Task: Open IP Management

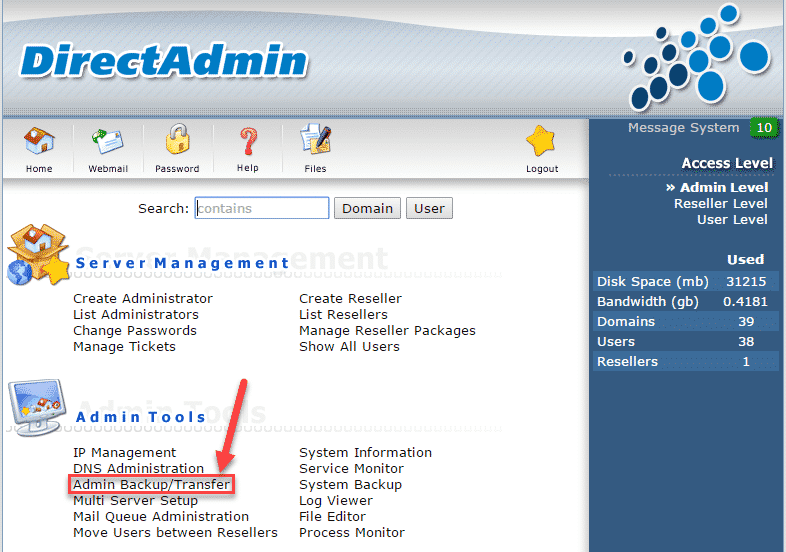Action: (124, 453)
